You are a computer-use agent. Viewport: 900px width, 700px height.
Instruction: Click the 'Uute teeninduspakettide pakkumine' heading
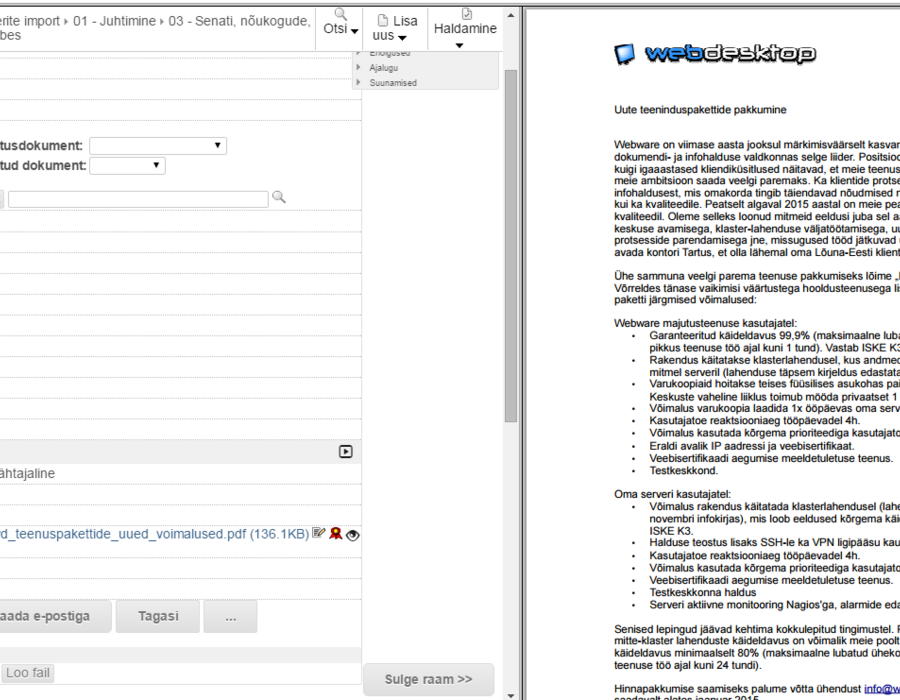(x=700, y=110)
